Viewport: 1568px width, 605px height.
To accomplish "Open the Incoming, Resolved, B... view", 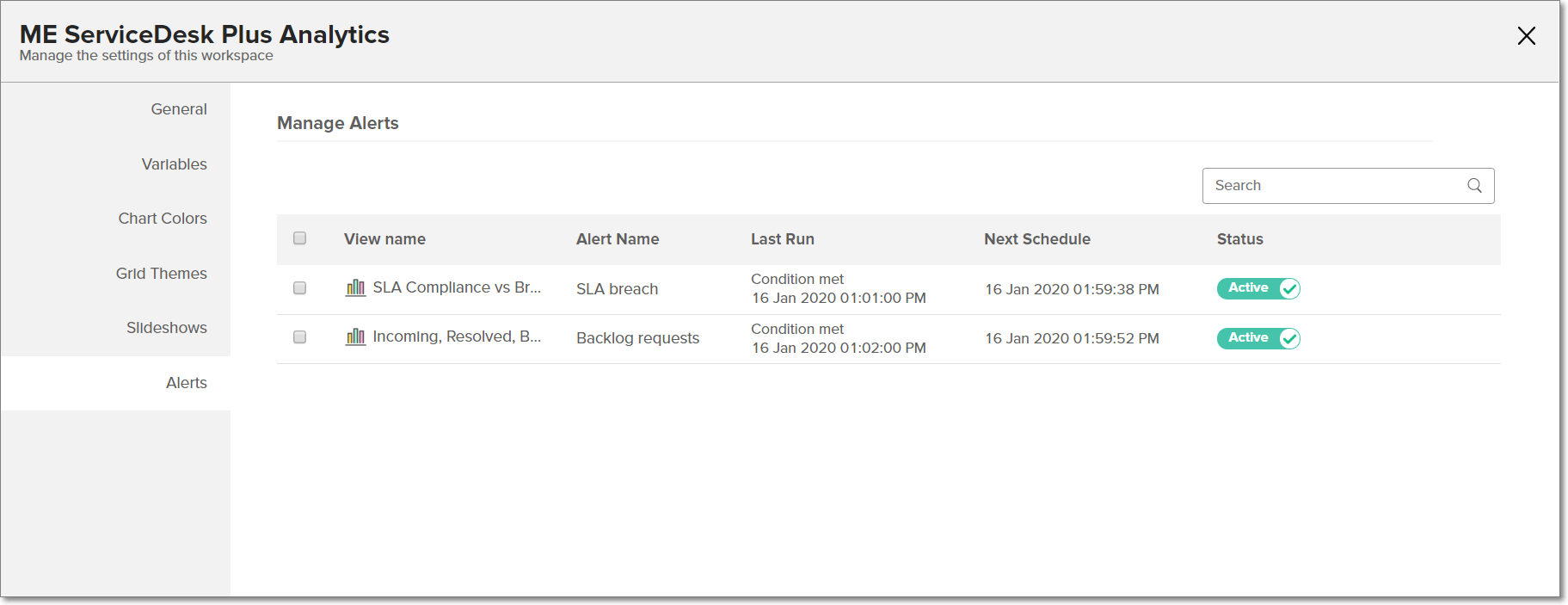I will click(x=457, y=336).
